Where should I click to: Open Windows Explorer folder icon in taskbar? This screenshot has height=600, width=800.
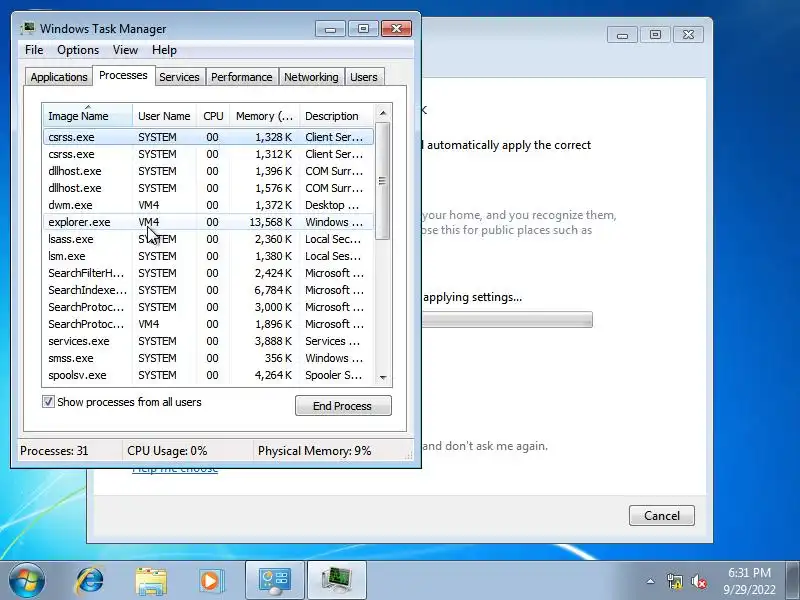pyautogui.click(x=151, y=581)
